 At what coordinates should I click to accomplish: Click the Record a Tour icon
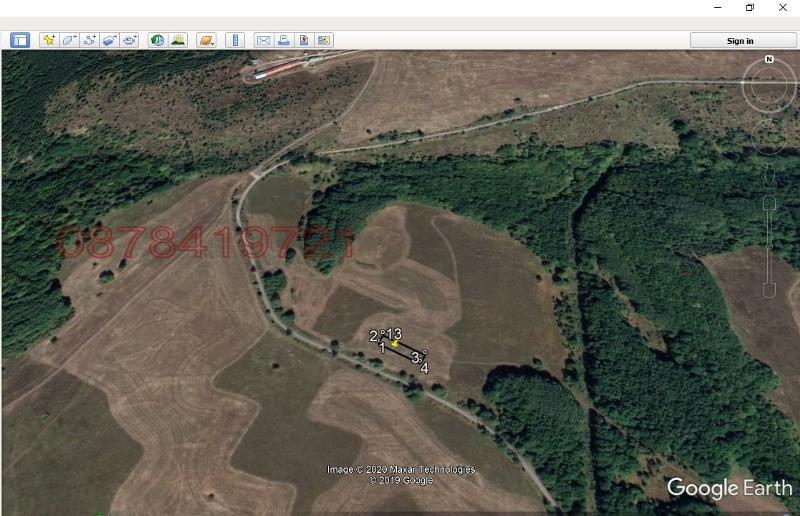130,40
